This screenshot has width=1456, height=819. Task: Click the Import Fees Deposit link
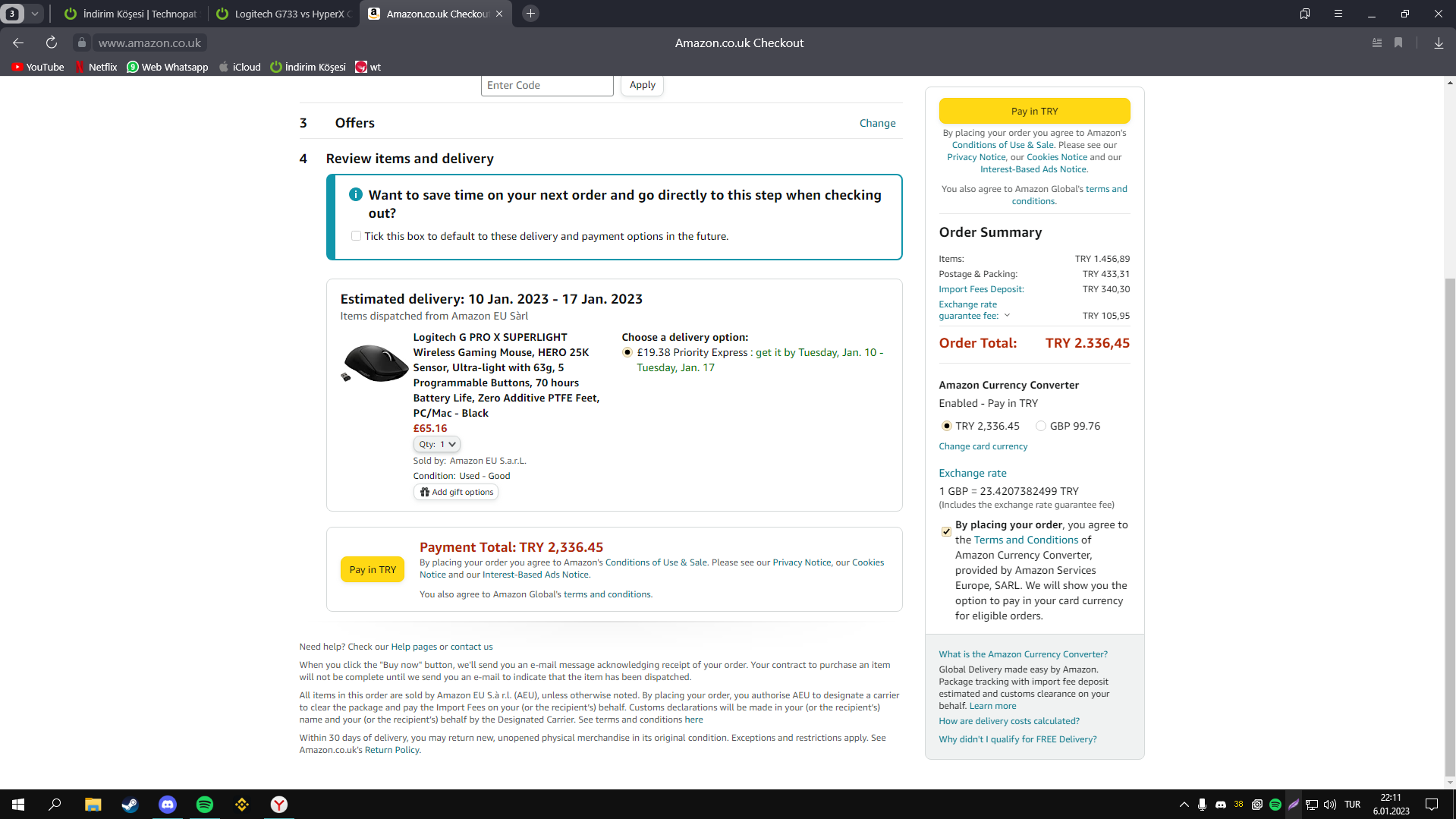click(981, 289)
